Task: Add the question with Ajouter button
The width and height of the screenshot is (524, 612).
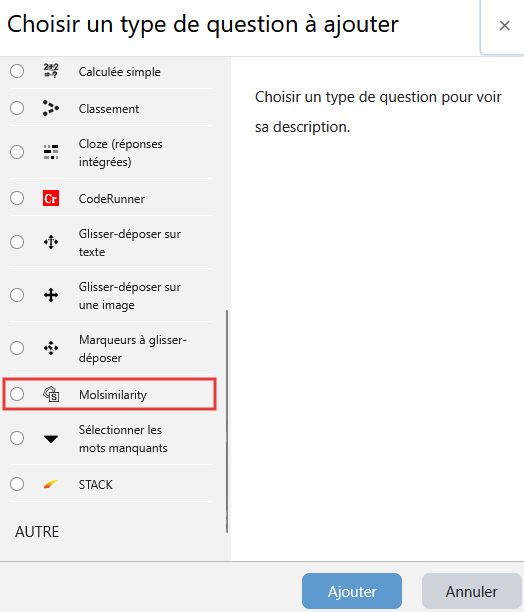Action: [352, 591]
